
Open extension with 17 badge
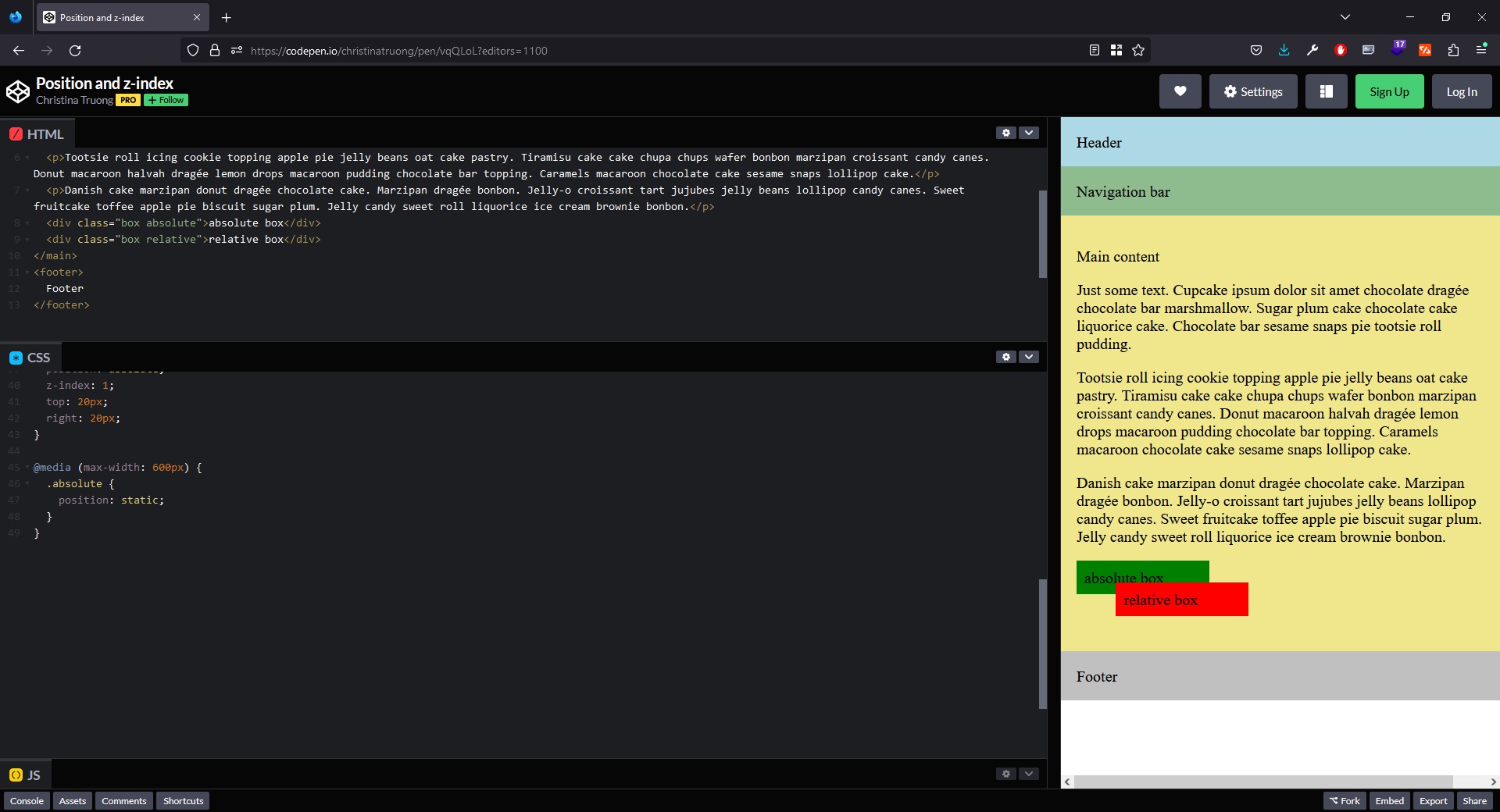point(1398,49)
